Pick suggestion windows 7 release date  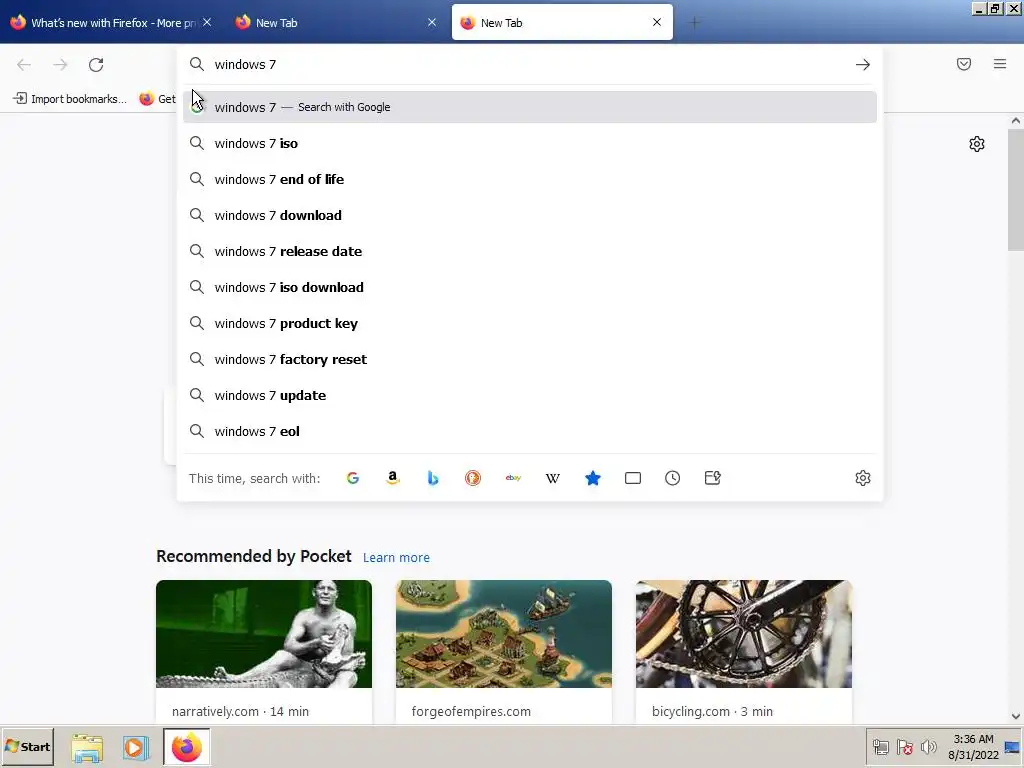click(530, 251)
